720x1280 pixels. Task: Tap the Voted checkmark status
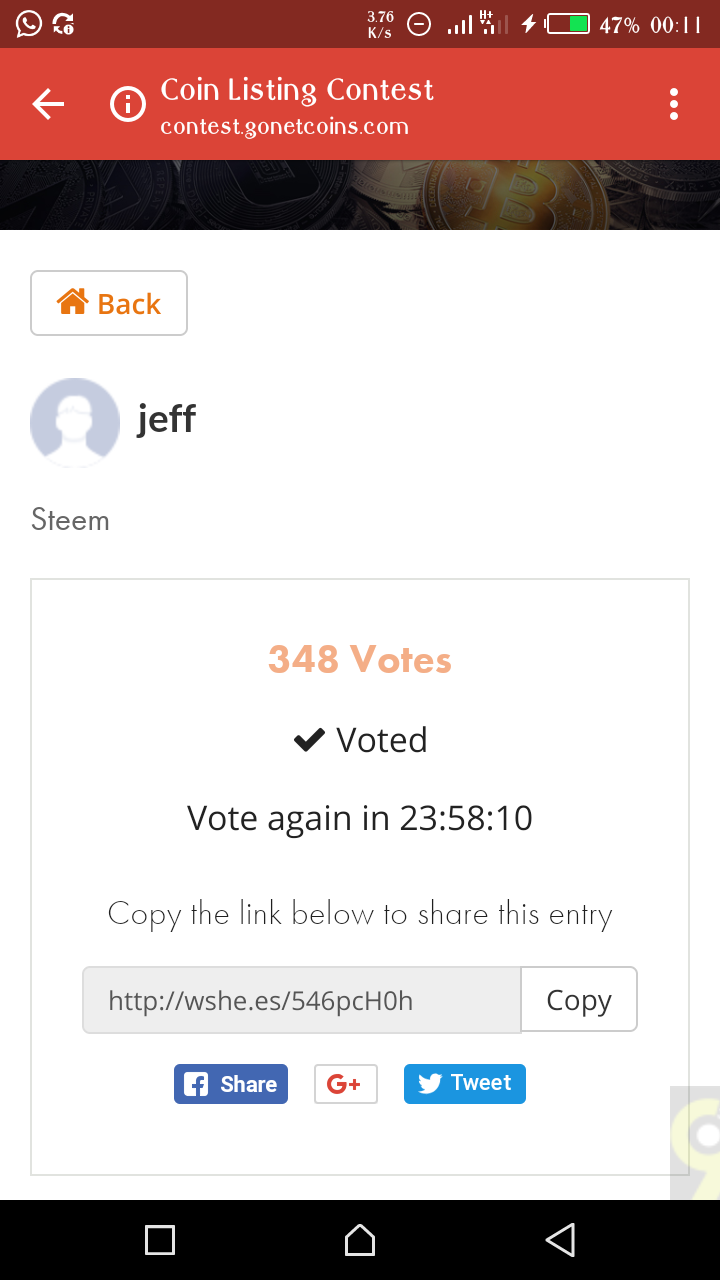point(360,740)
